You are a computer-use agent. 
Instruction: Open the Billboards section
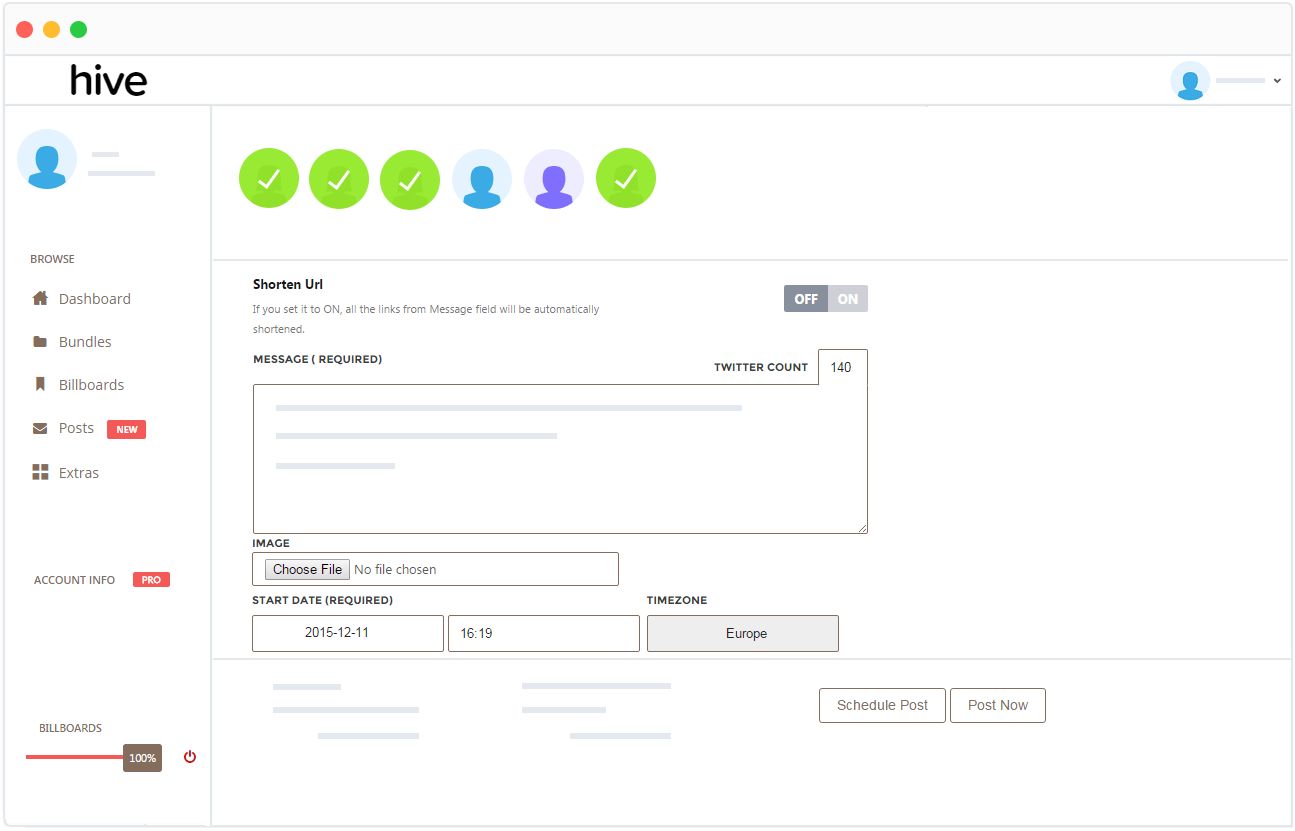[x=91, y=384]
